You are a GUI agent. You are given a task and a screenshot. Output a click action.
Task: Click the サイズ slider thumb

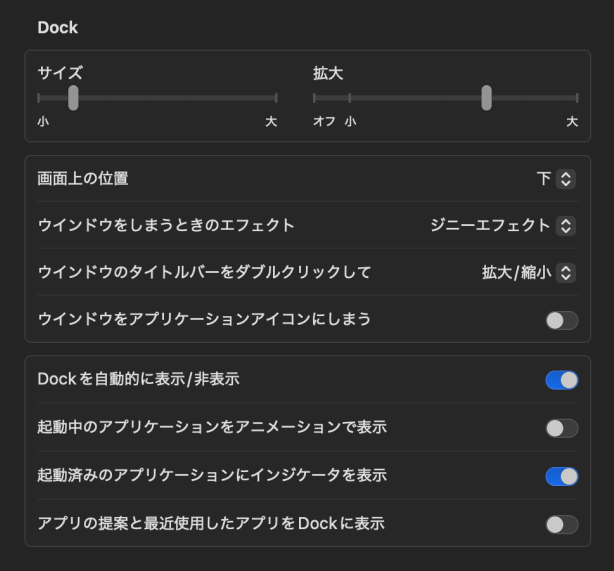[73, 98]
